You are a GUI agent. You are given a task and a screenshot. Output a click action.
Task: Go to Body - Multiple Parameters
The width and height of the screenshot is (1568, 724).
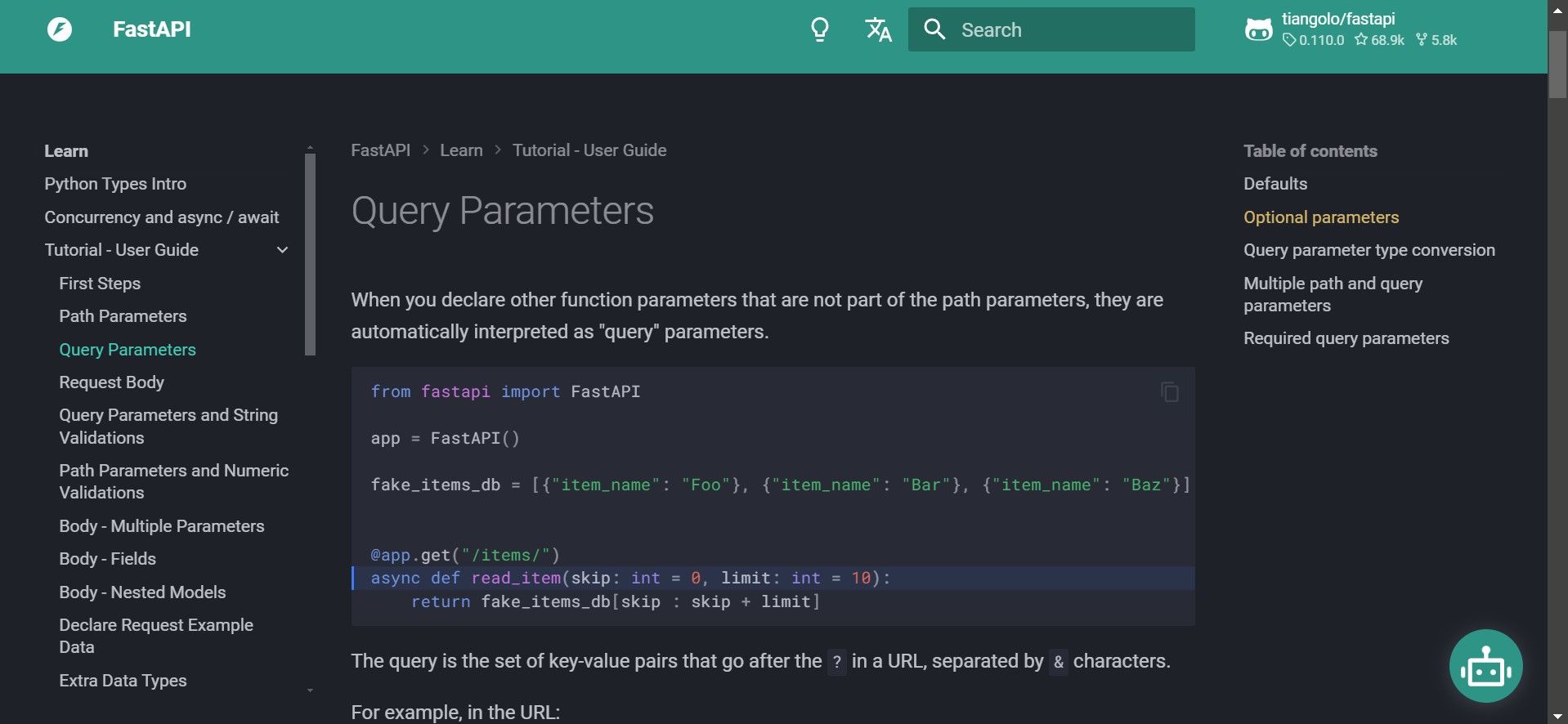162,526
